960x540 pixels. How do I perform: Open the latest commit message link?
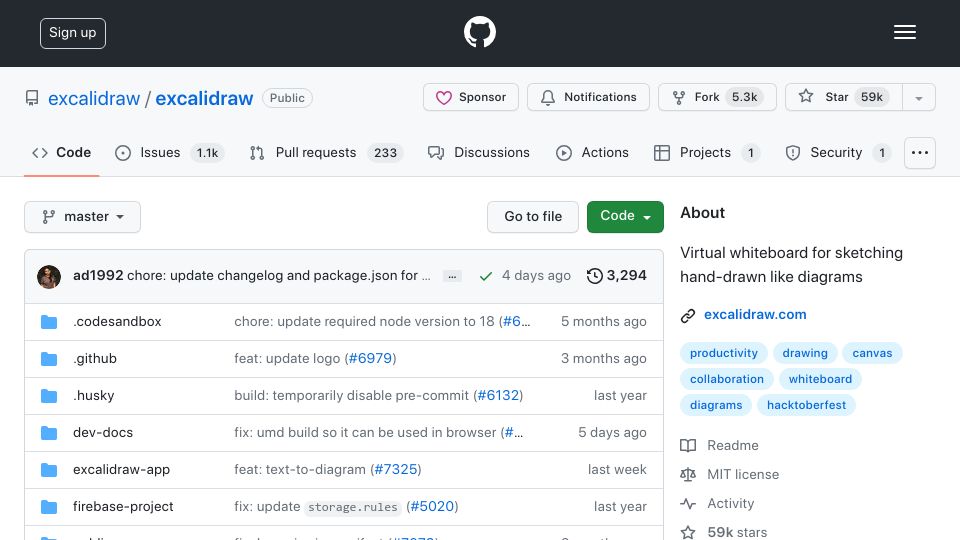[x=279, y=276]
